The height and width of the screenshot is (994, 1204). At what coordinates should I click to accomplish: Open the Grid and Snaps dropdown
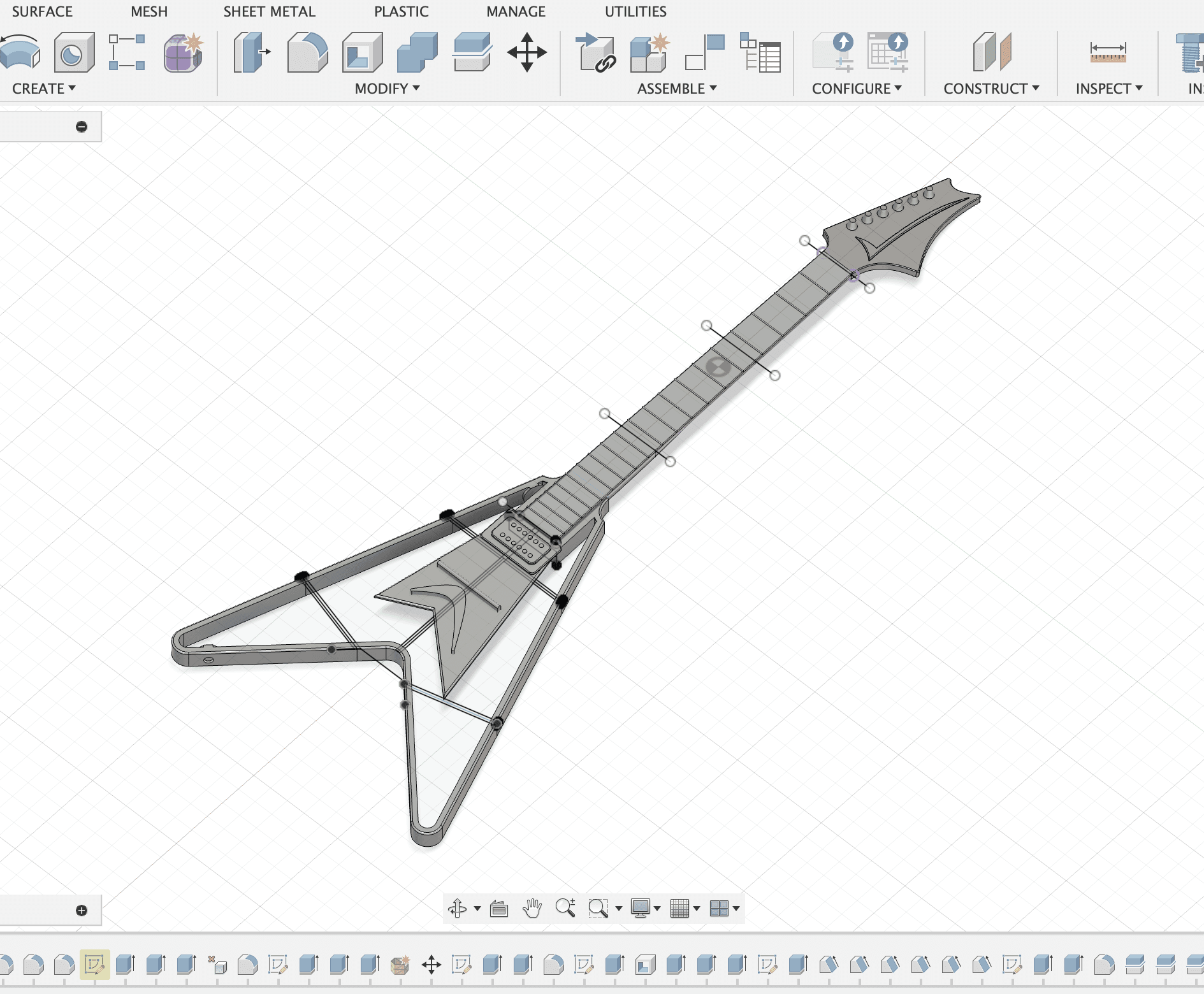click(x=697, y=909)
